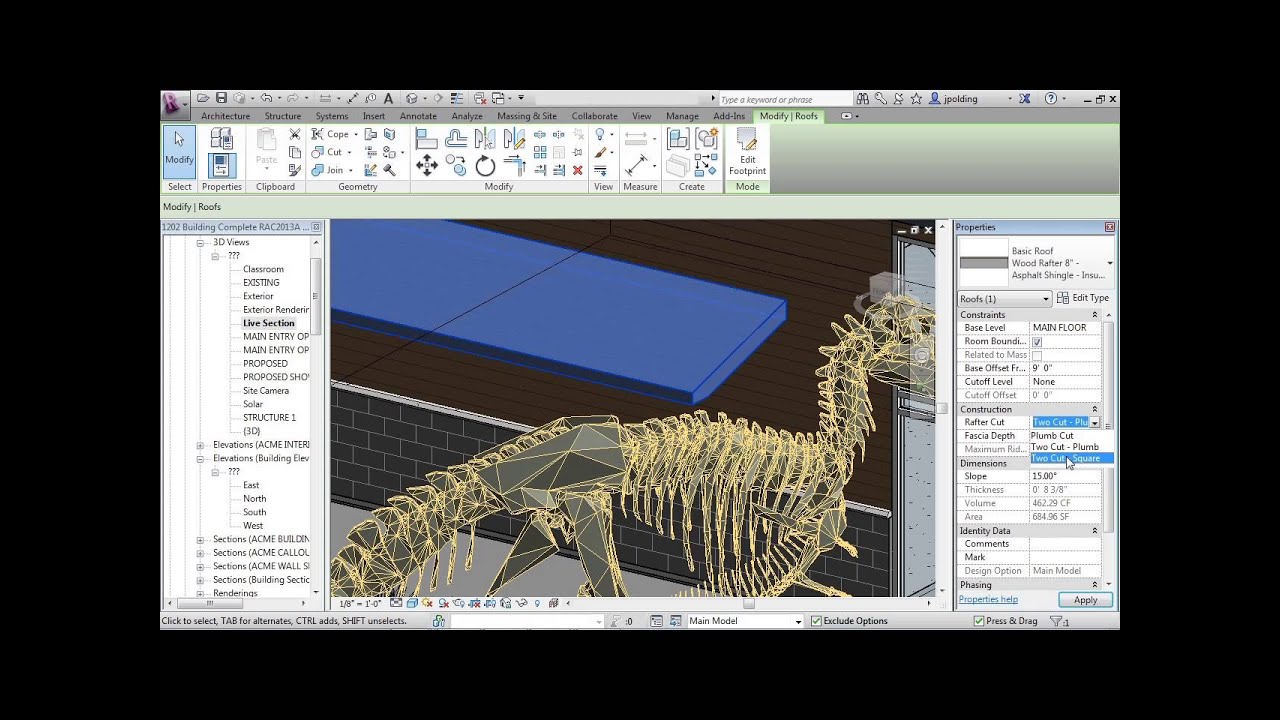Click the Comments value field
The image size is (1280, 720).
point(1065,544)
